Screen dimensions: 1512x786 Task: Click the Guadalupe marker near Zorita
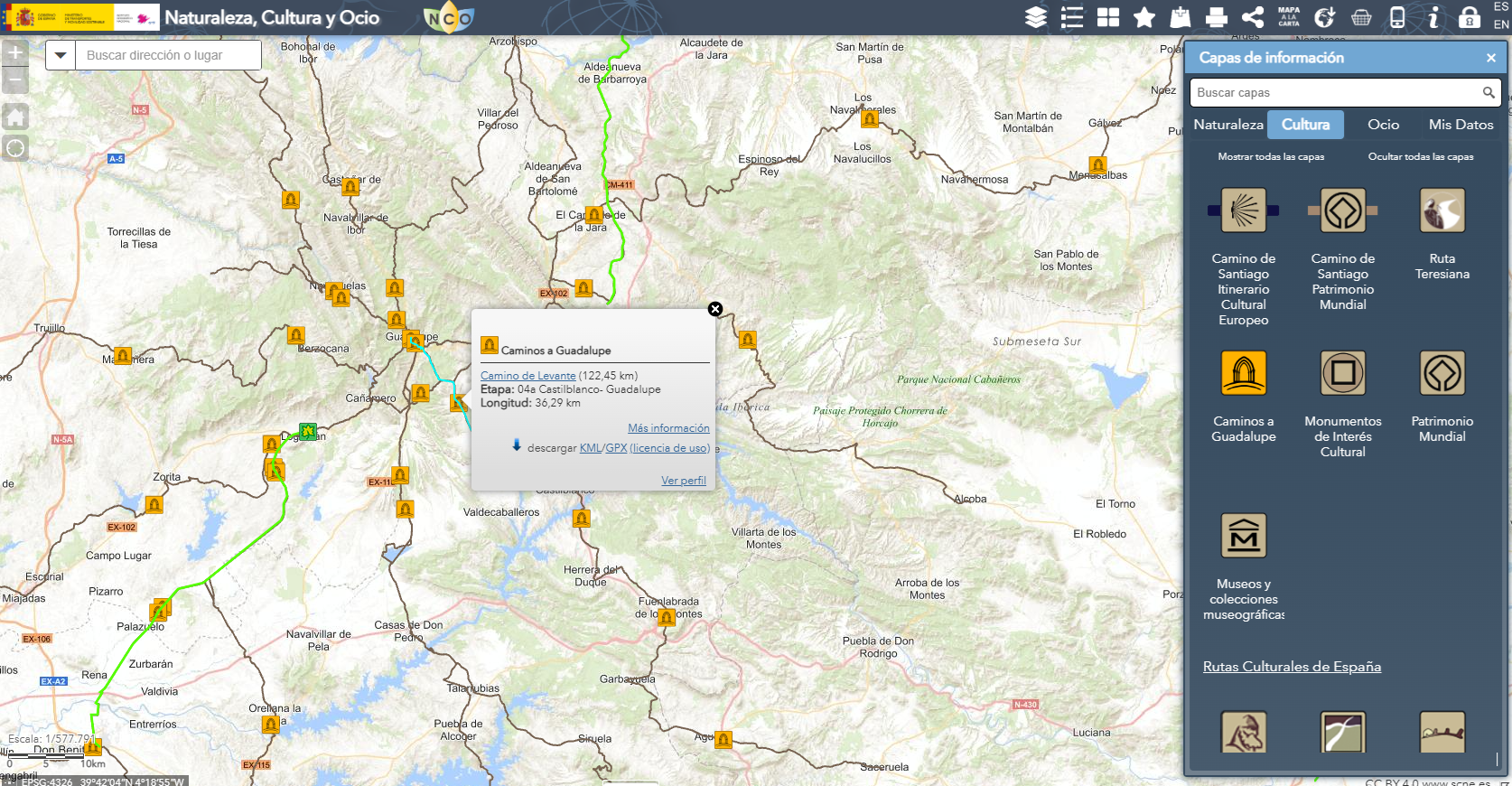click(154, 504)
